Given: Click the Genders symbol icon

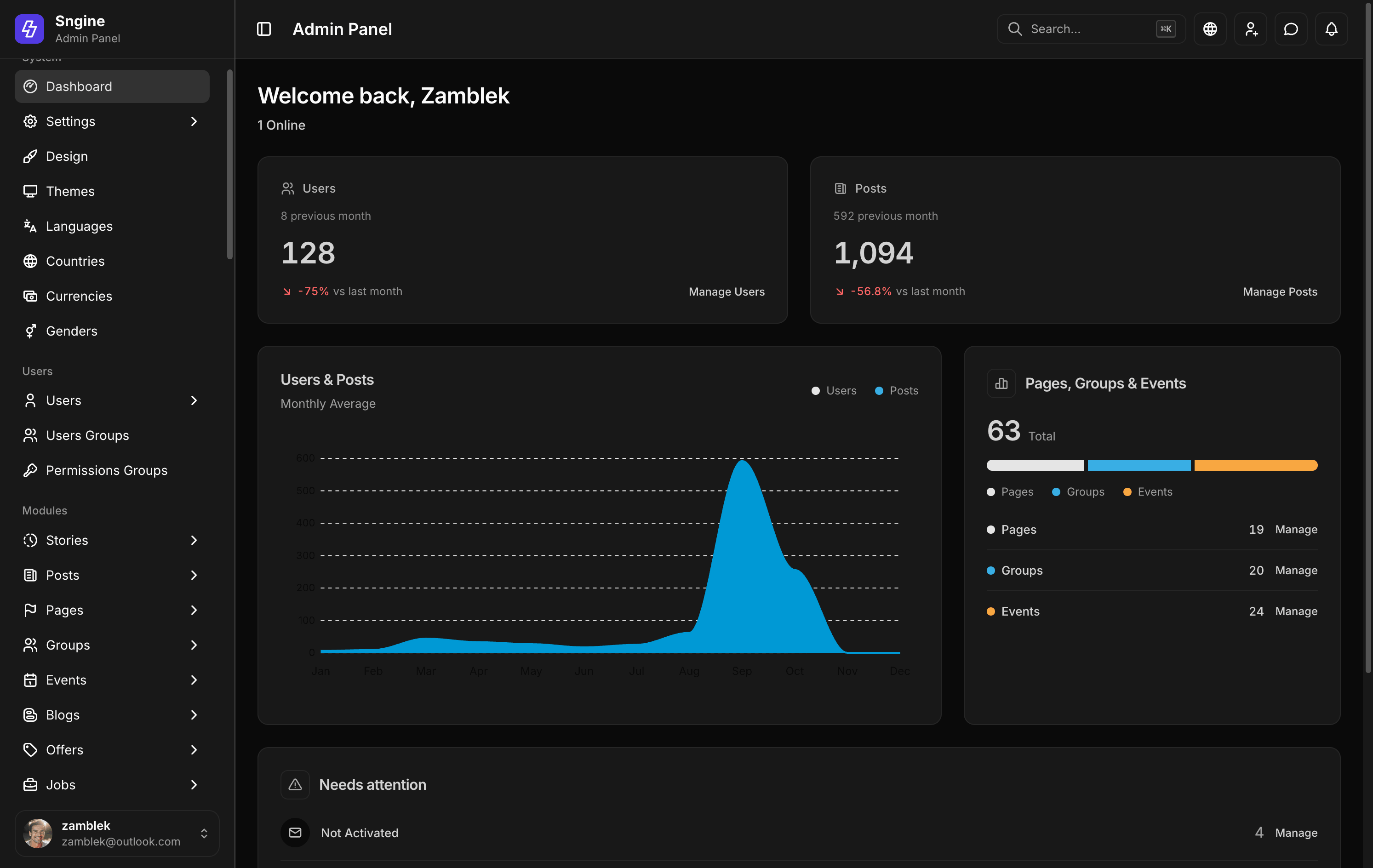Looking at the screenshot, I should coord(30,331).
